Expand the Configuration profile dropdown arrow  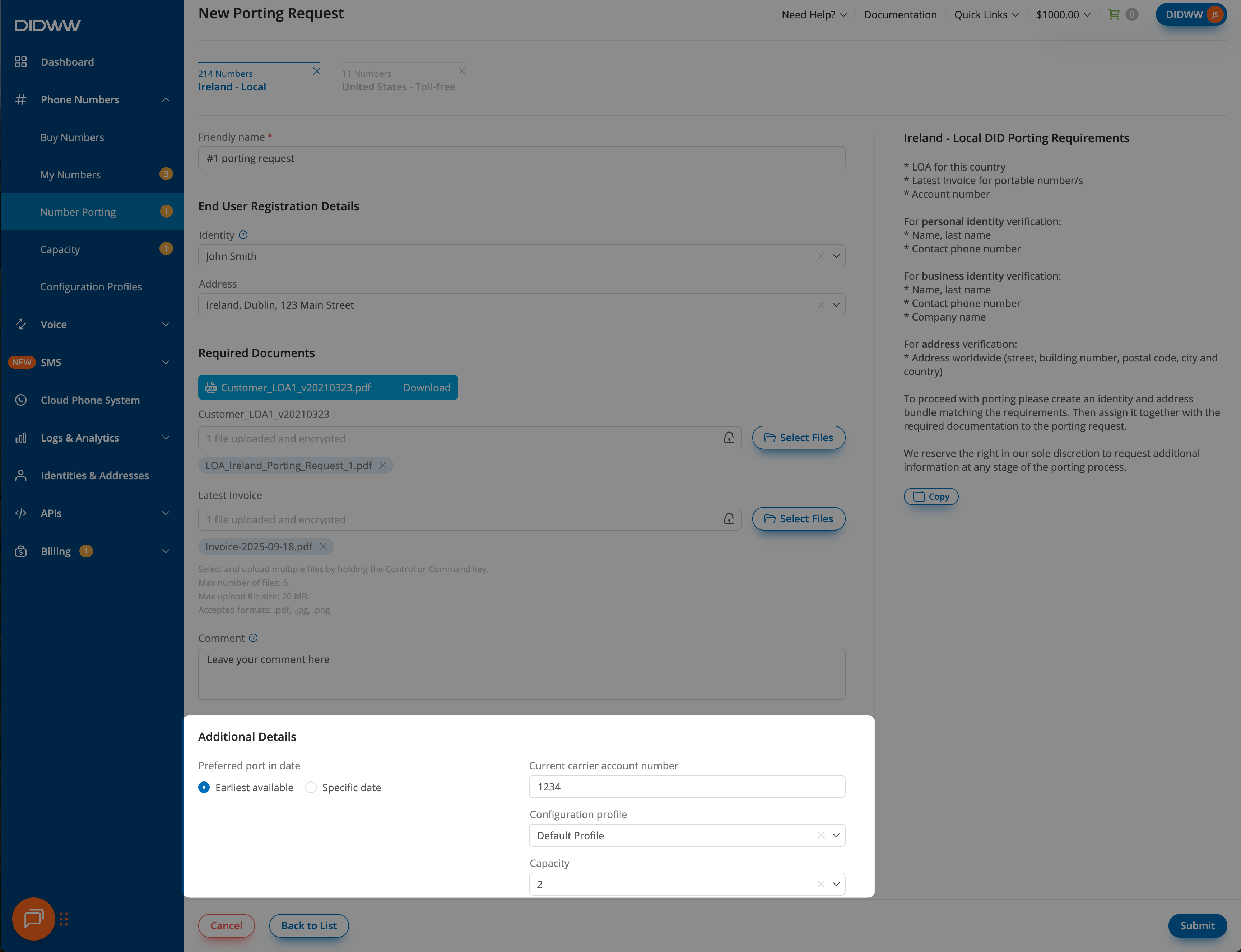coord(836,835)
